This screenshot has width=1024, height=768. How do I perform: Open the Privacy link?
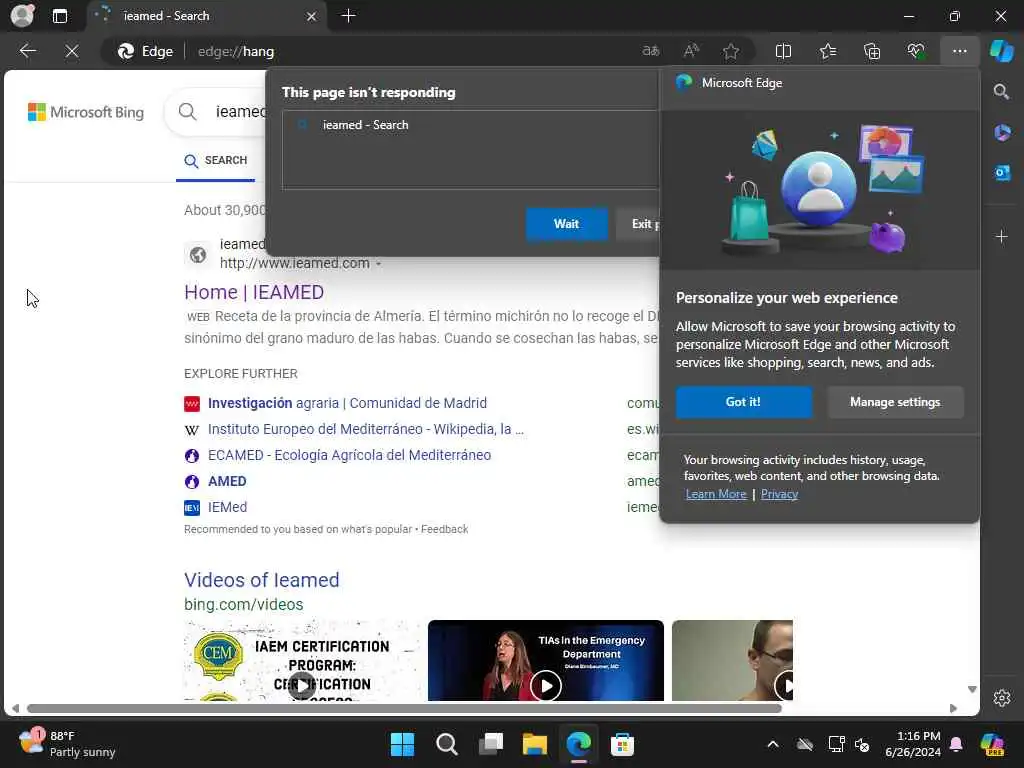coord(779,494)
